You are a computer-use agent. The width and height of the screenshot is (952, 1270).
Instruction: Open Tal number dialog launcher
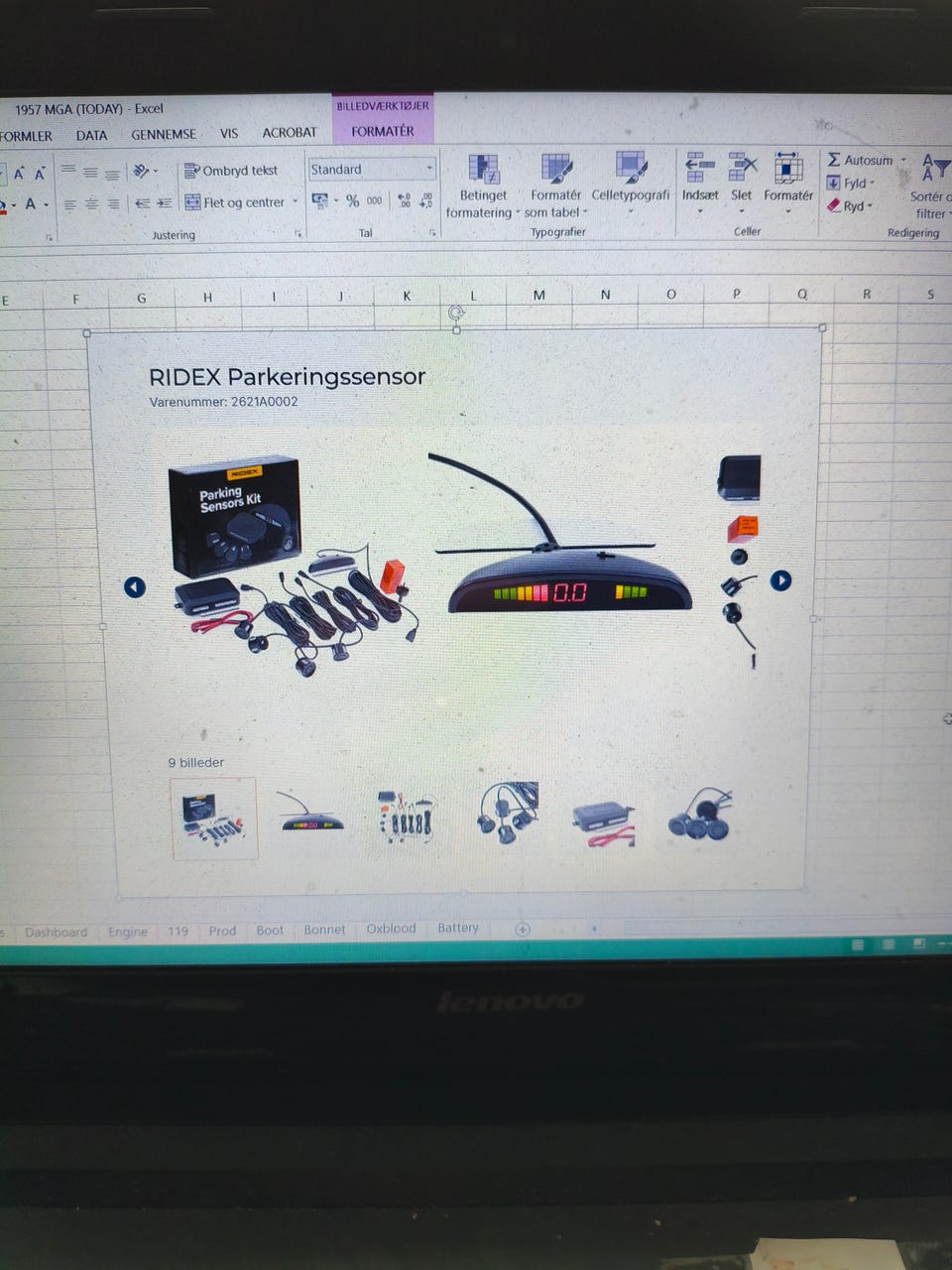tap(432, 233)
